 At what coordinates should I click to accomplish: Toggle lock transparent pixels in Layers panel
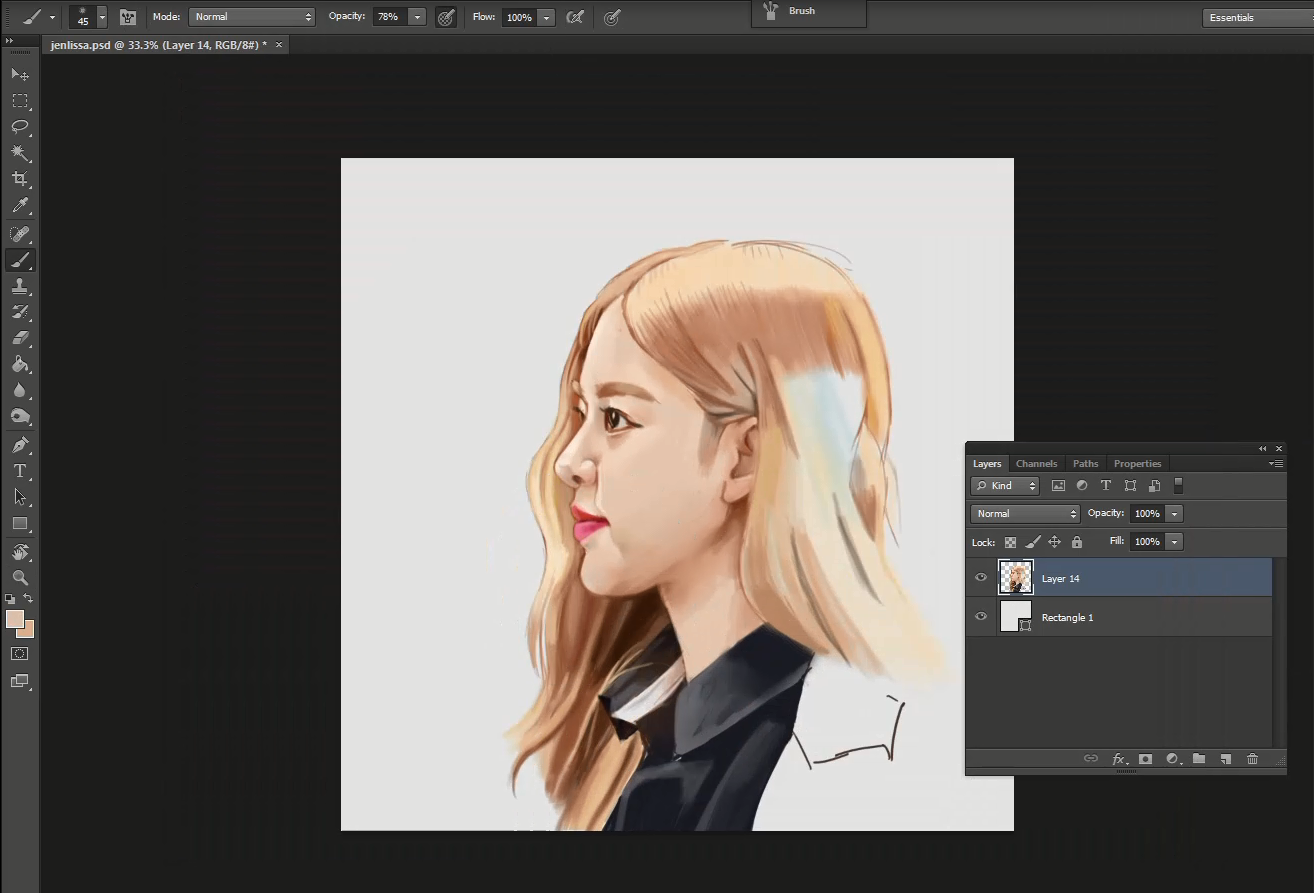[x=1010, y=542]
